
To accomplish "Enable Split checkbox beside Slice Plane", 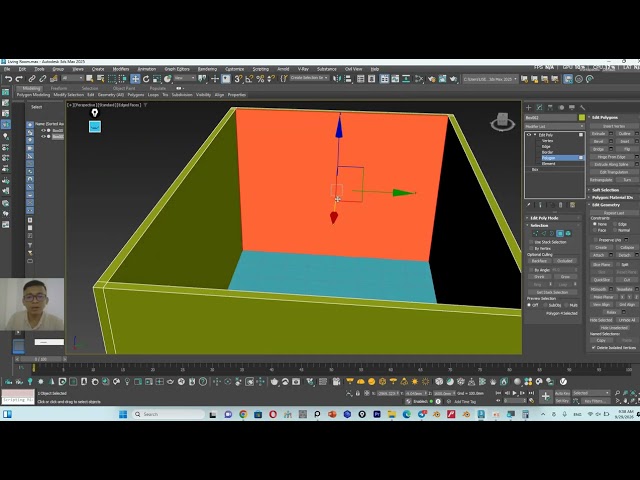I will [x=620, y=264].
